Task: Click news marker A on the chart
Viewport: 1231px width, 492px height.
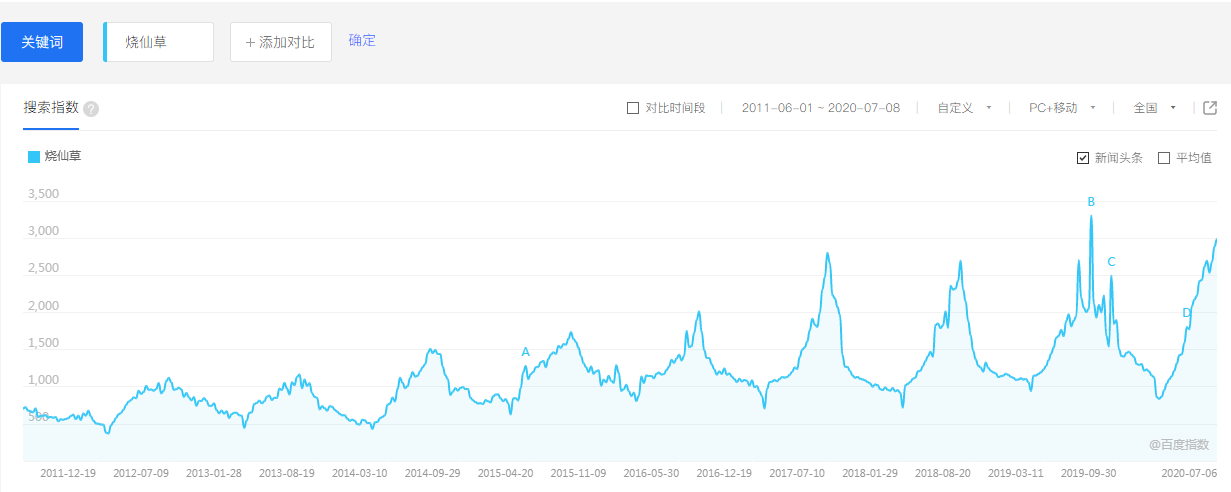Action: pyautogui.click(x=525, y=352)
